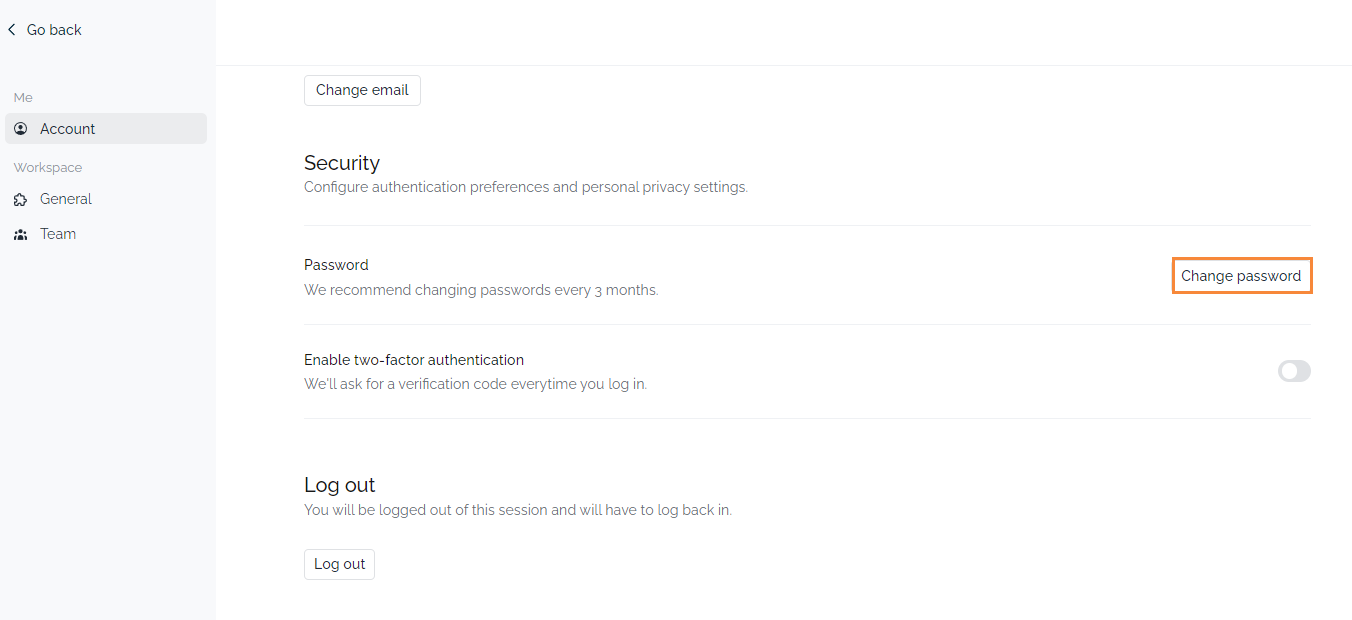Open the General workspace settings label
1352x620 pixels.
tap(66, 199)
